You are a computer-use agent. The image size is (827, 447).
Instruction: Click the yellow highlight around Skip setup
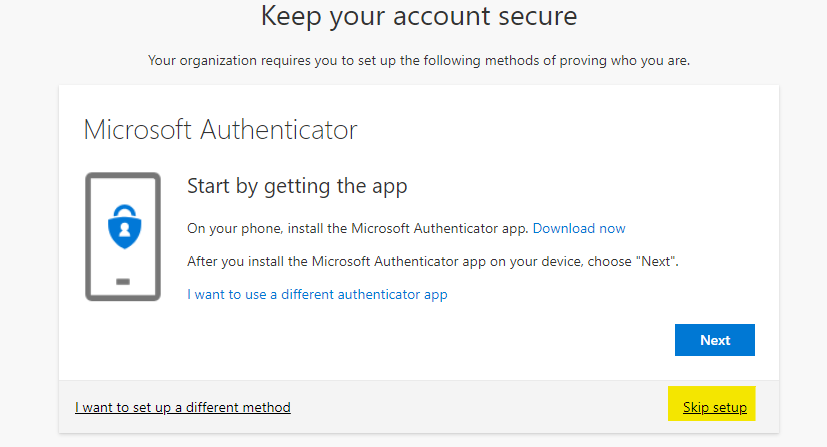(x=711, y=404)
